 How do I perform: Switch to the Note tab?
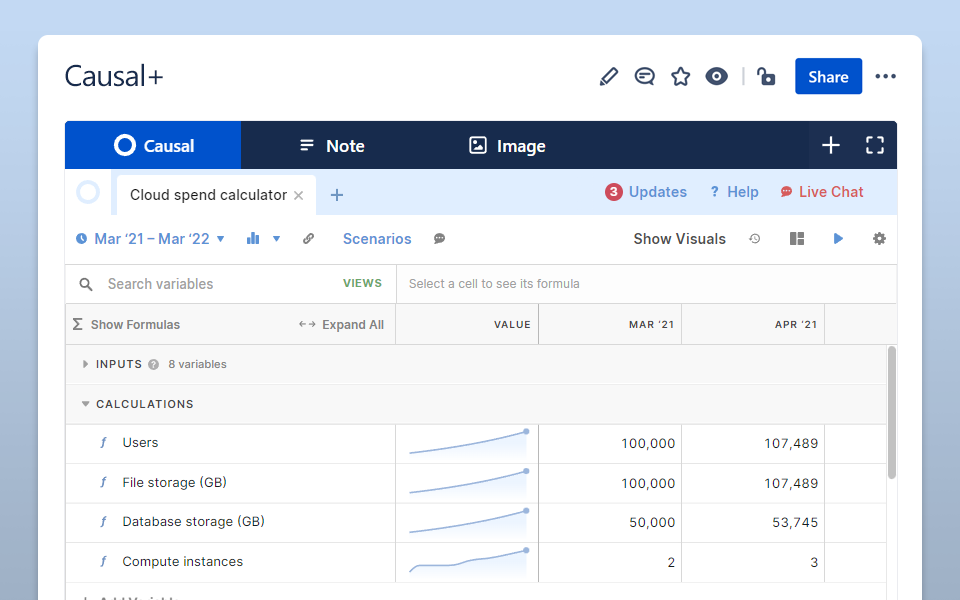tap(332, 145)
